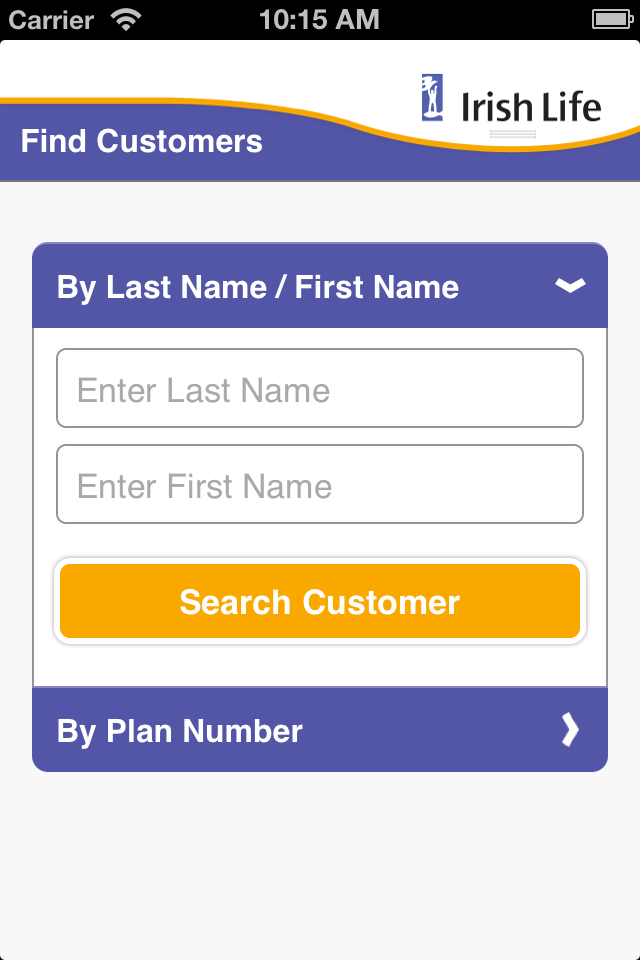
Task: Tap the empty grey area below accordion
Action: tap(320, 860)
